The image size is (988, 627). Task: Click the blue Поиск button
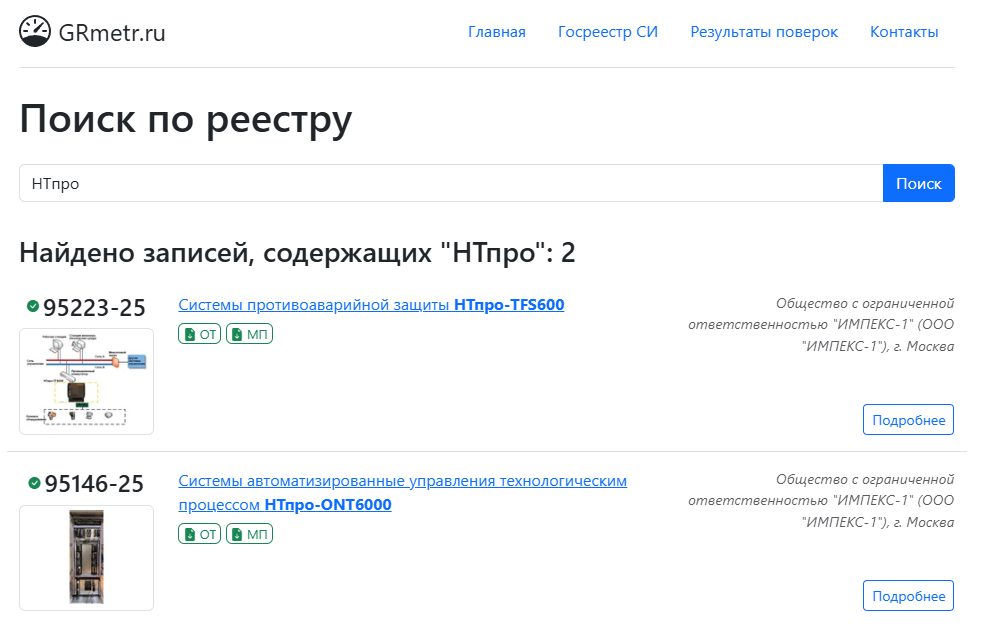(919, 183)
